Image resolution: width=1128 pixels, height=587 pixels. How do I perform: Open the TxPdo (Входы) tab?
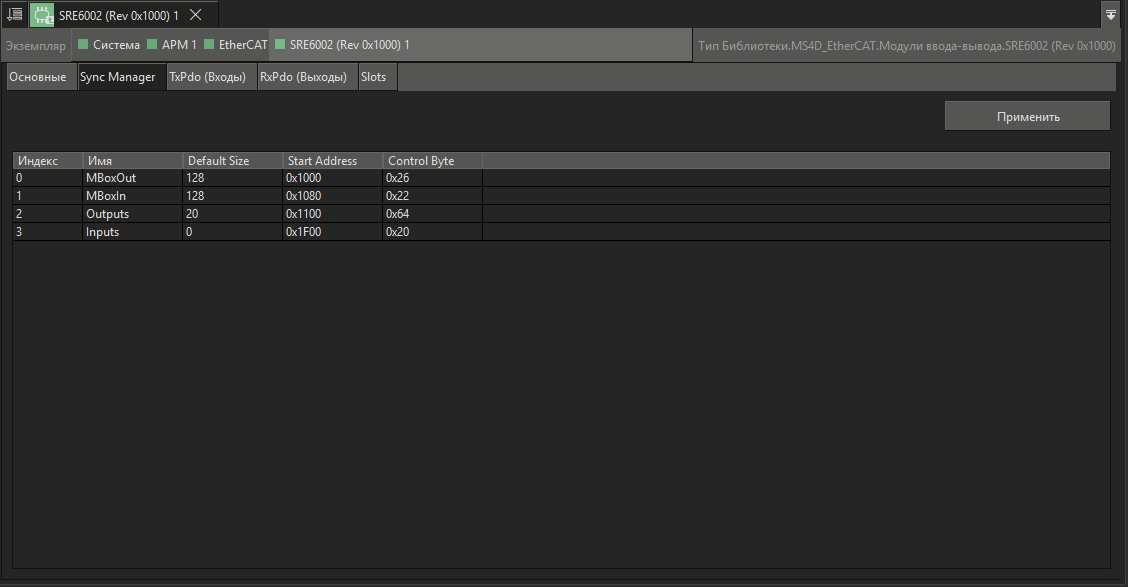pyautogui.click(x=212, y=77)
